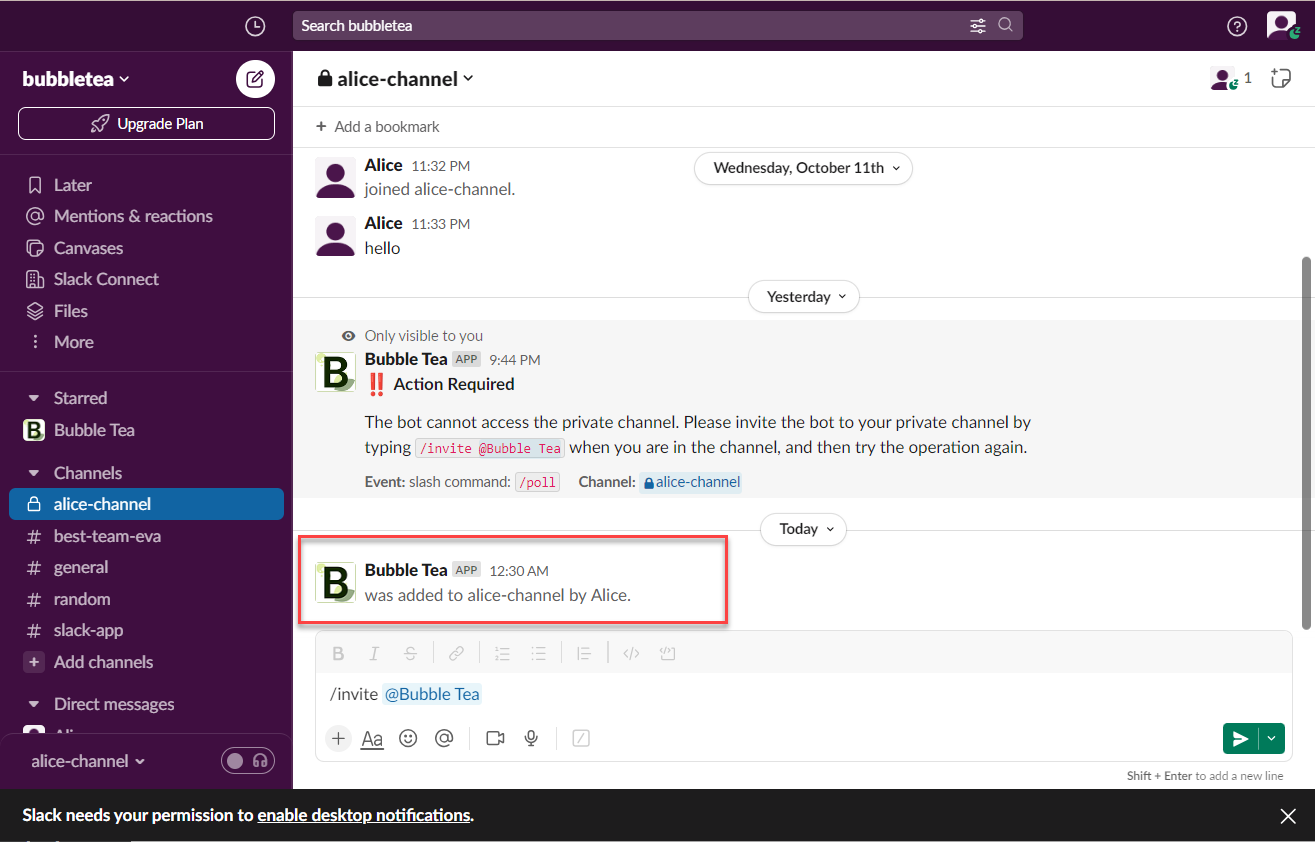This screenshot has width=1315, height=842.
Task: Insert a link in message
Action: 456,653
